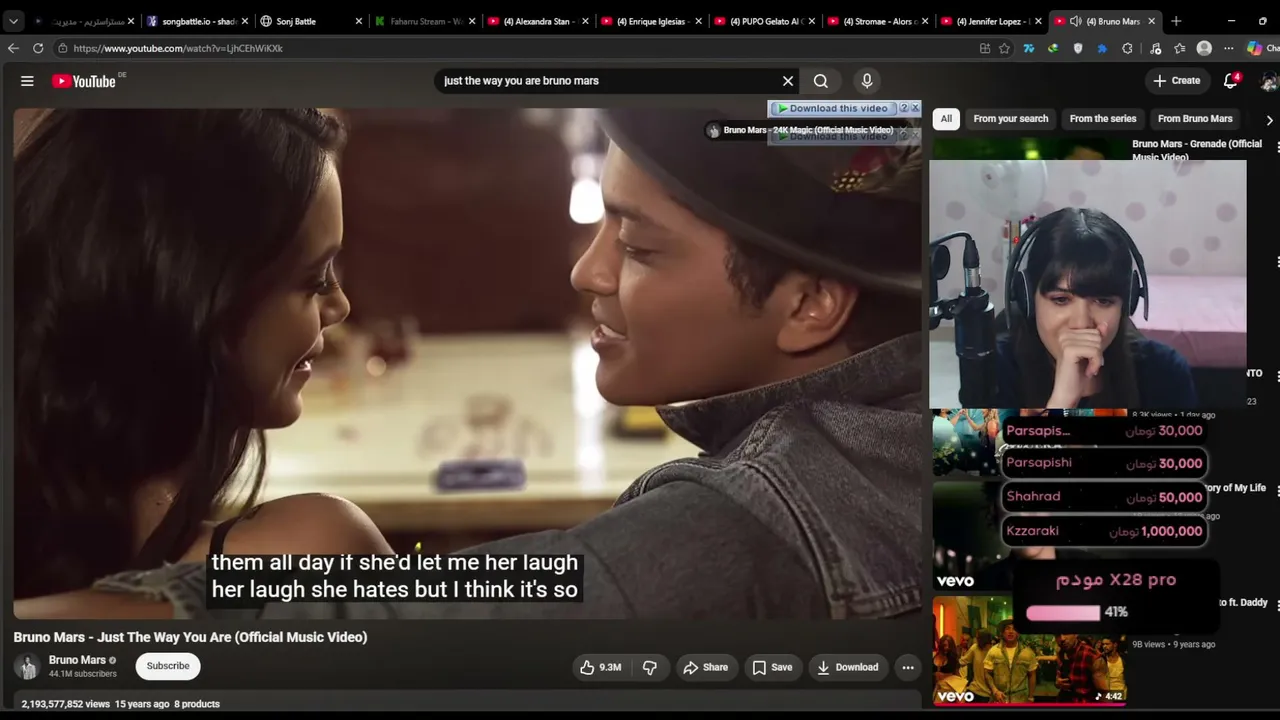The height and width of the screenshot is (720, 1280).
Task: Filter recommendations by 'From your search'
Action: click(1011, 119)
